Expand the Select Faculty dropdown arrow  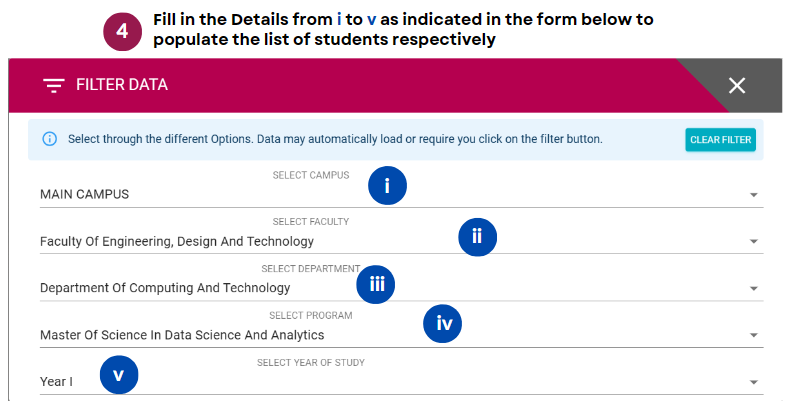[x=753, y=242]
